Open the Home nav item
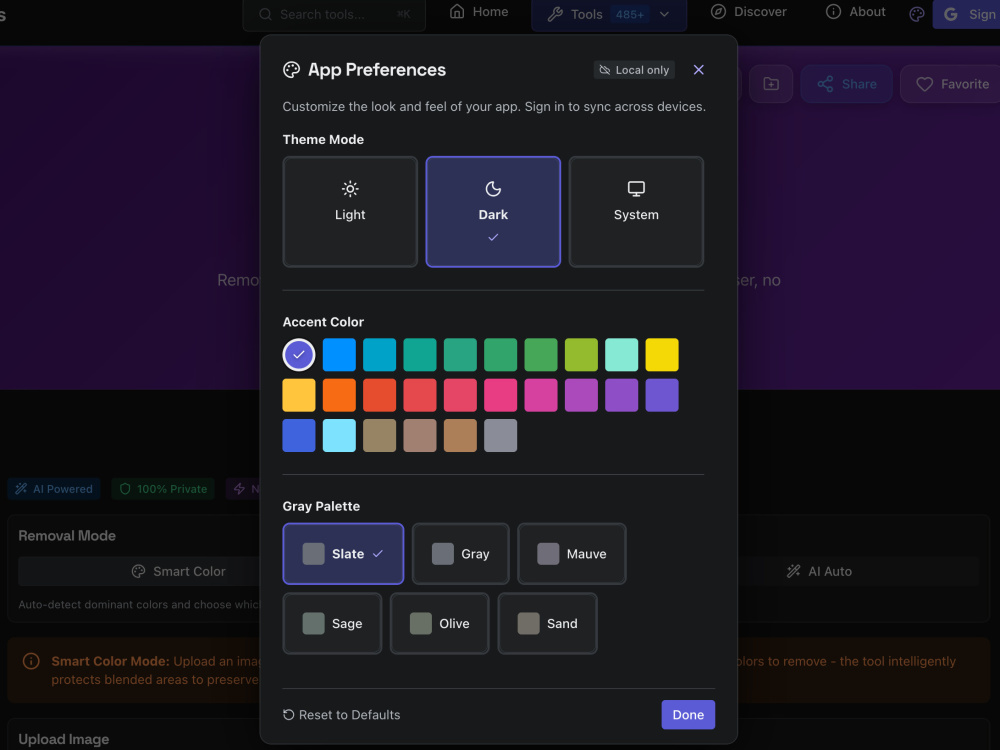1000x750 pixels. 479,11
